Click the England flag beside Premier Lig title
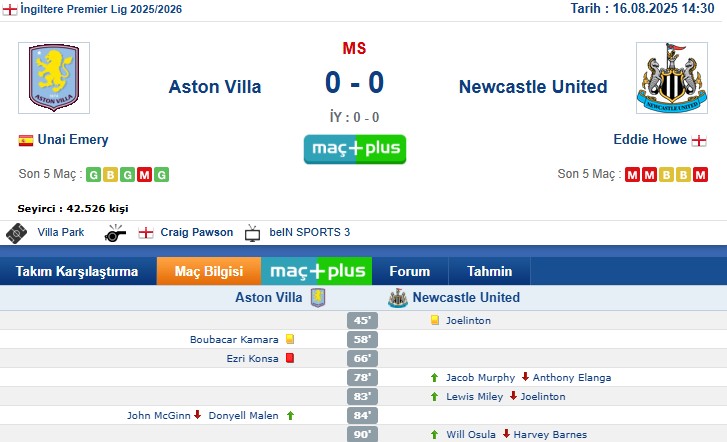This screenshot has height=442, width=727. point(9,9)
